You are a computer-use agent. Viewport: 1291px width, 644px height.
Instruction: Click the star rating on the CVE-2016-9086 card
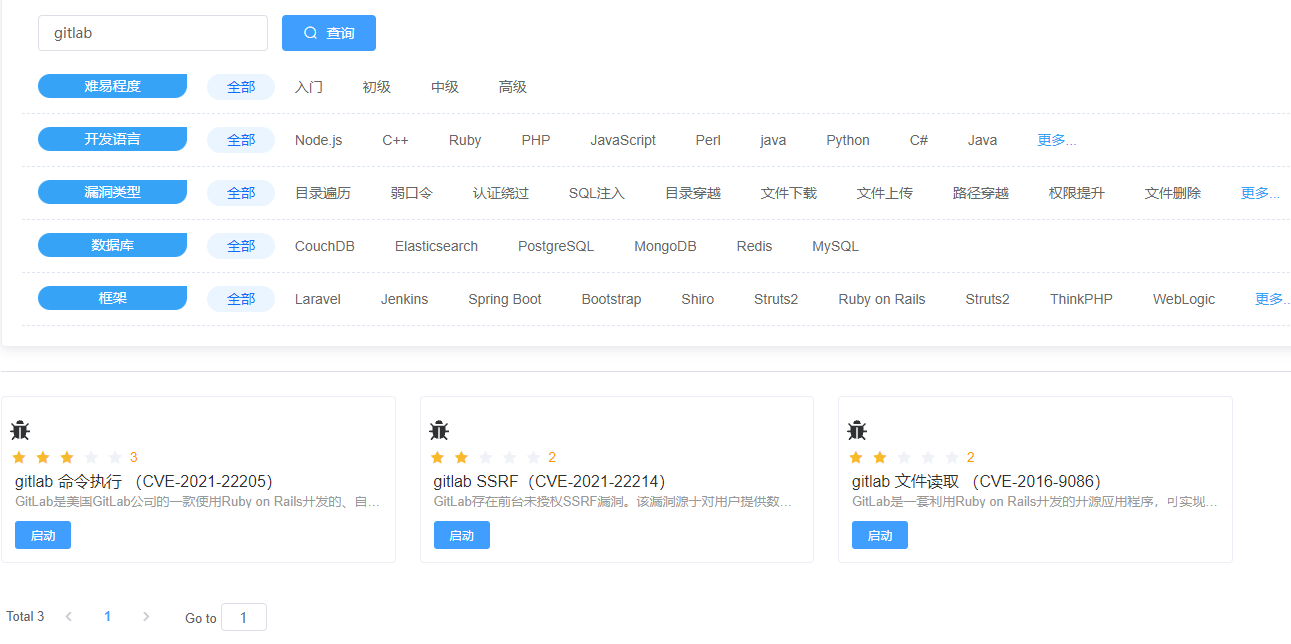[x=904, y=457]
